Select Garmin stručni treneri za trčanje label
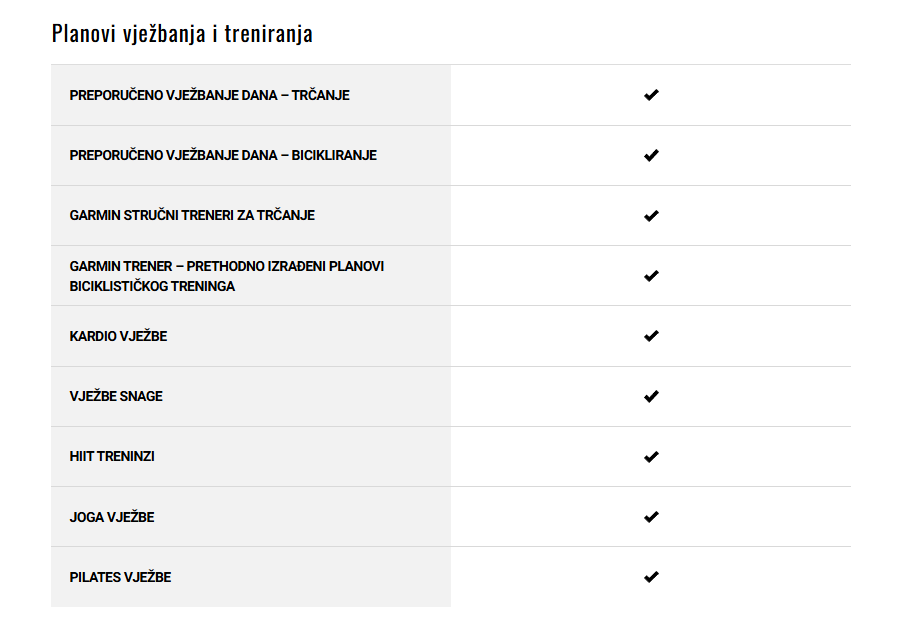The width and height of the screenshot is (901, 632). [192, 215]
